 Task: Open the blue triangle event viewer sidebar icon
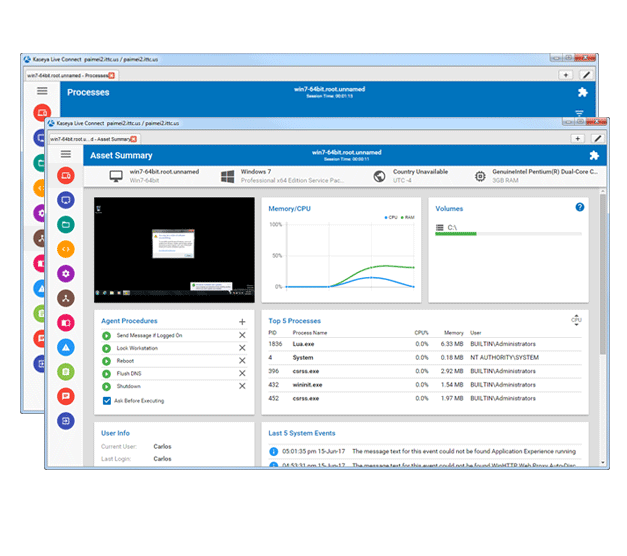click(x=66, y=347)
